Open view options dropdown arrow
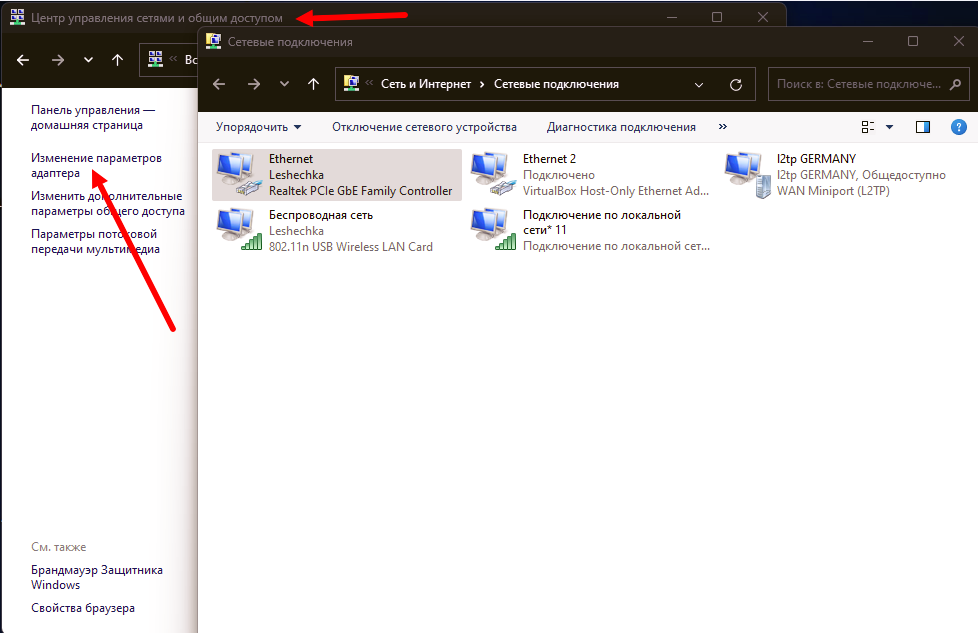This screenshot has width=978, height=633. click(x=889, y=127)
